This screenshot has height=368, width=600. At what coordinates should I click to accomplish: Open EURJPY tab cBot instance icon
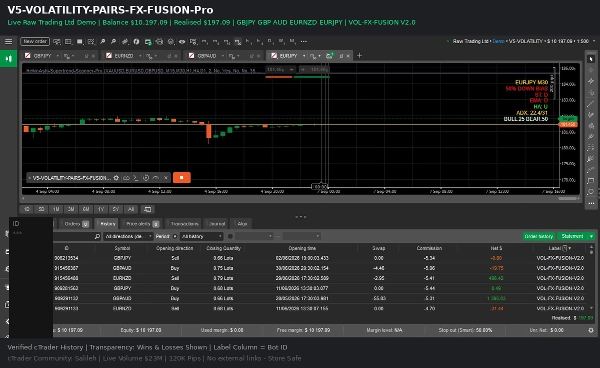(329, 56)
